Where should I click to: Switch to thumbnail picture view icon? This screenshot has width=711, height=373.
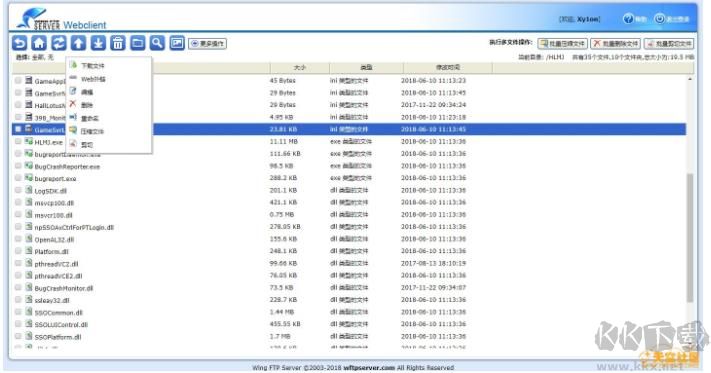[177, 43]
